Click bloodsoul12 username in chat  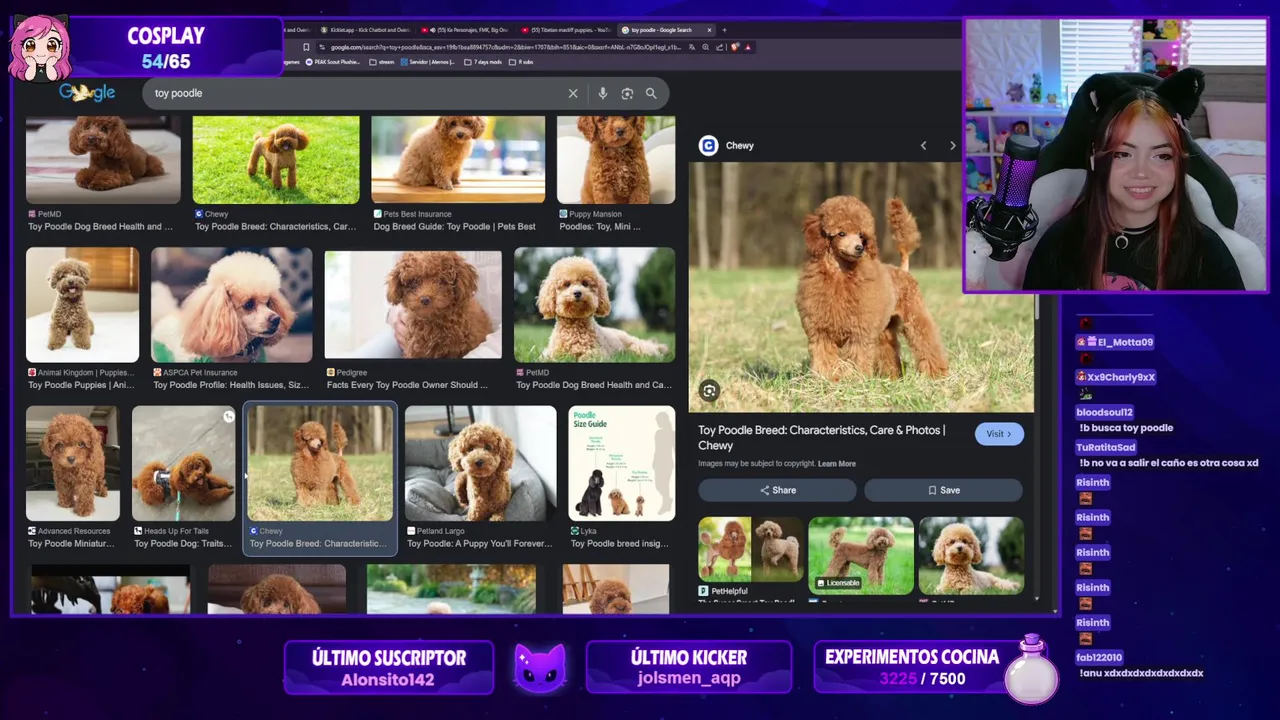tap(1104, 412)
